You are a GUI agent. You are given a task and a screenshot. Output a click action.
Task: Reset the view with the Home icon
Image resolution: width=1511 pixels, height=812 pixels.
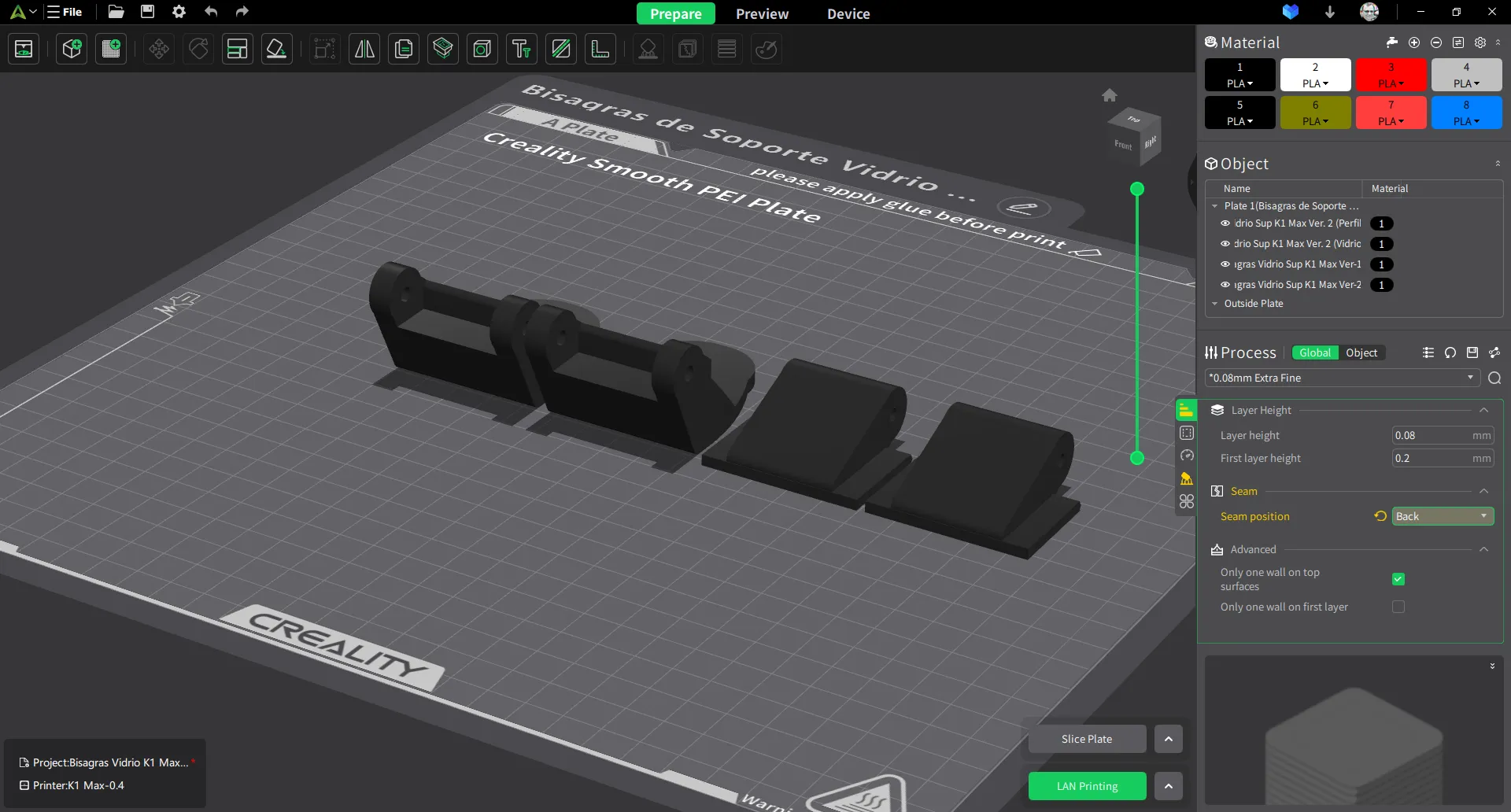click(x=1110, y=95)
